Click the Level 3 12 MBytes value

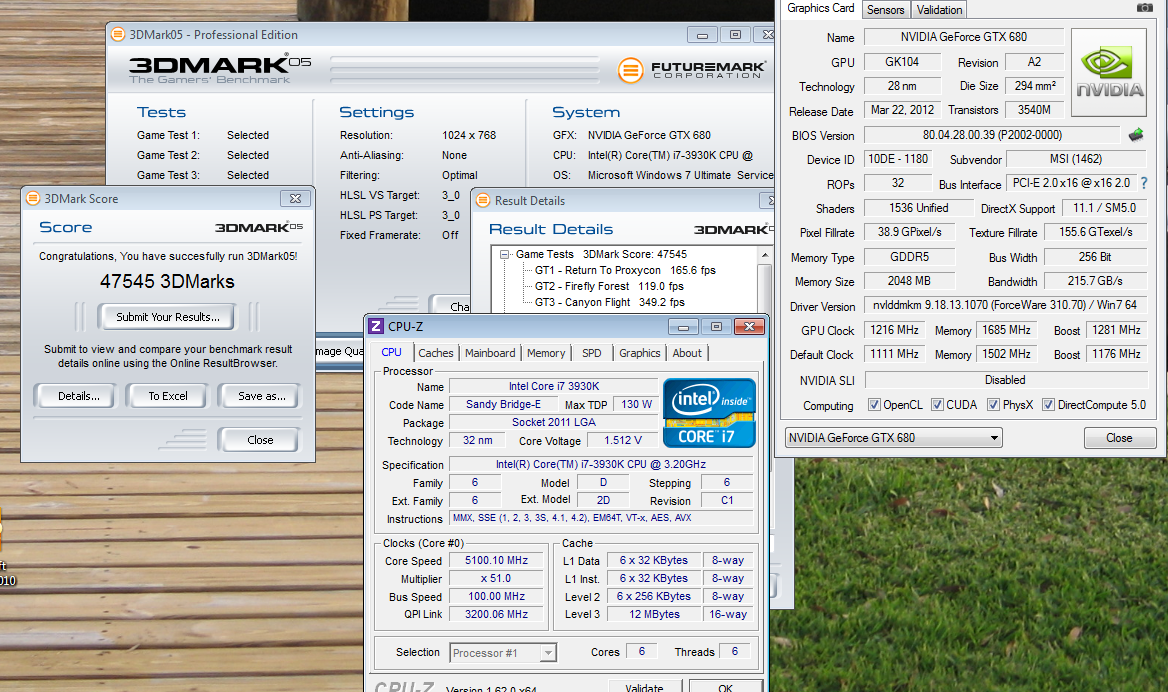pyautogui.click(x=654, y=615)
